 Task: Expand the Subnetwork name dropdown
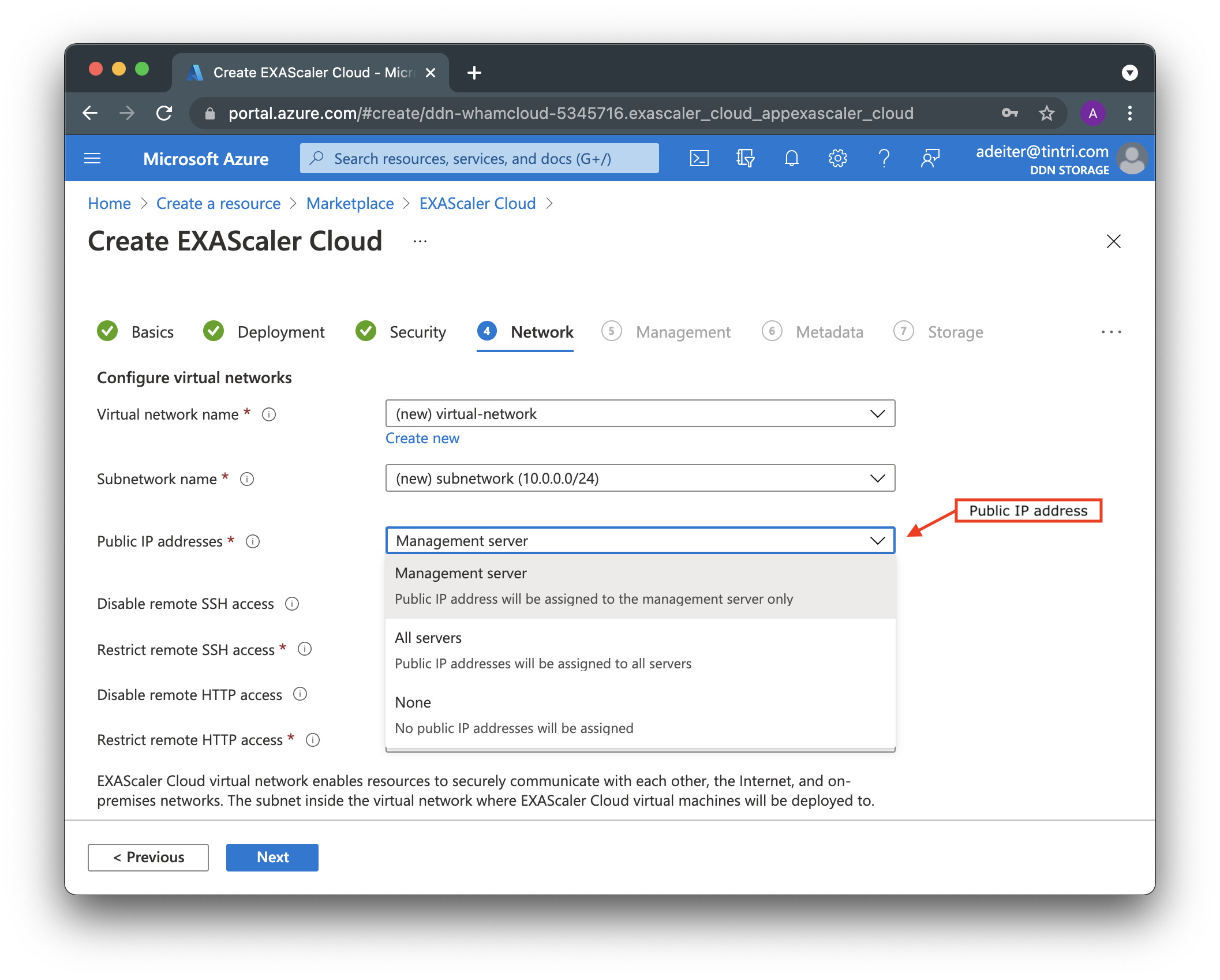tap(639, 478)
